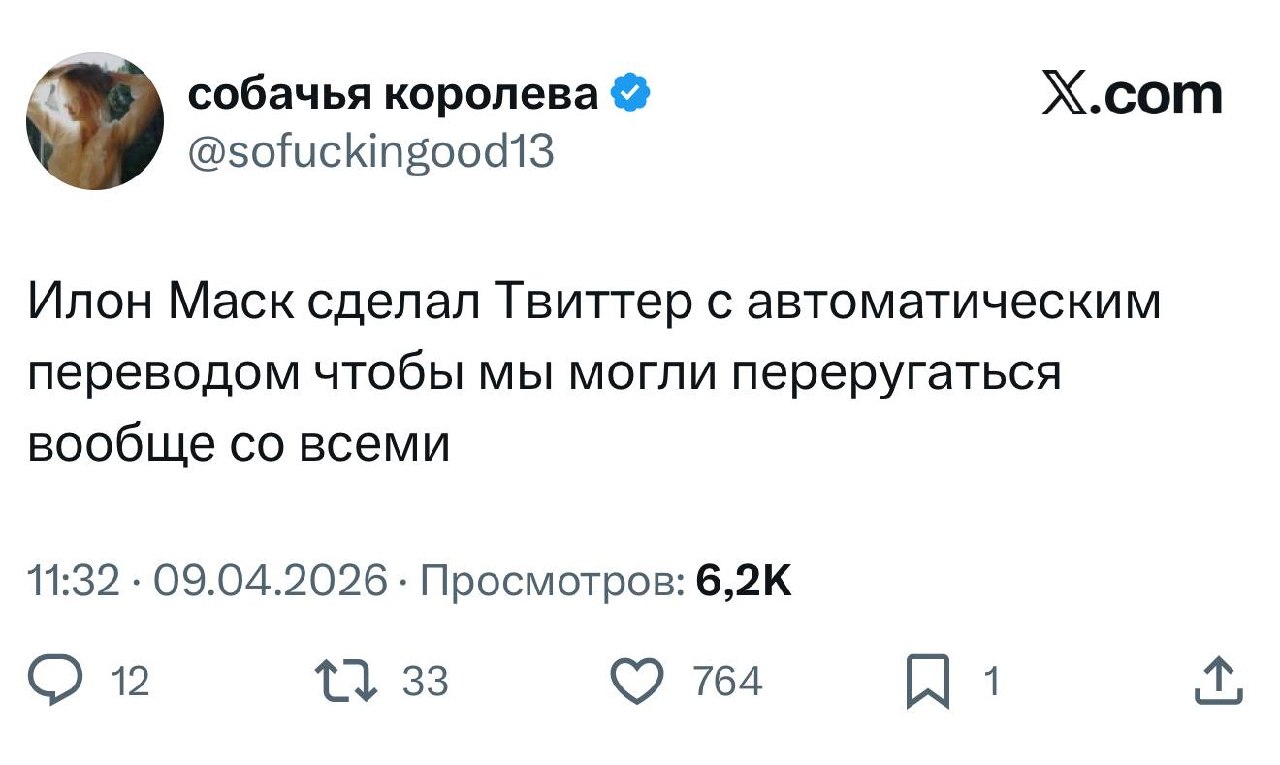Screen dimensions: 1280x765
Task: Click the retweet count 33
Action: click(x=424, y=683)
